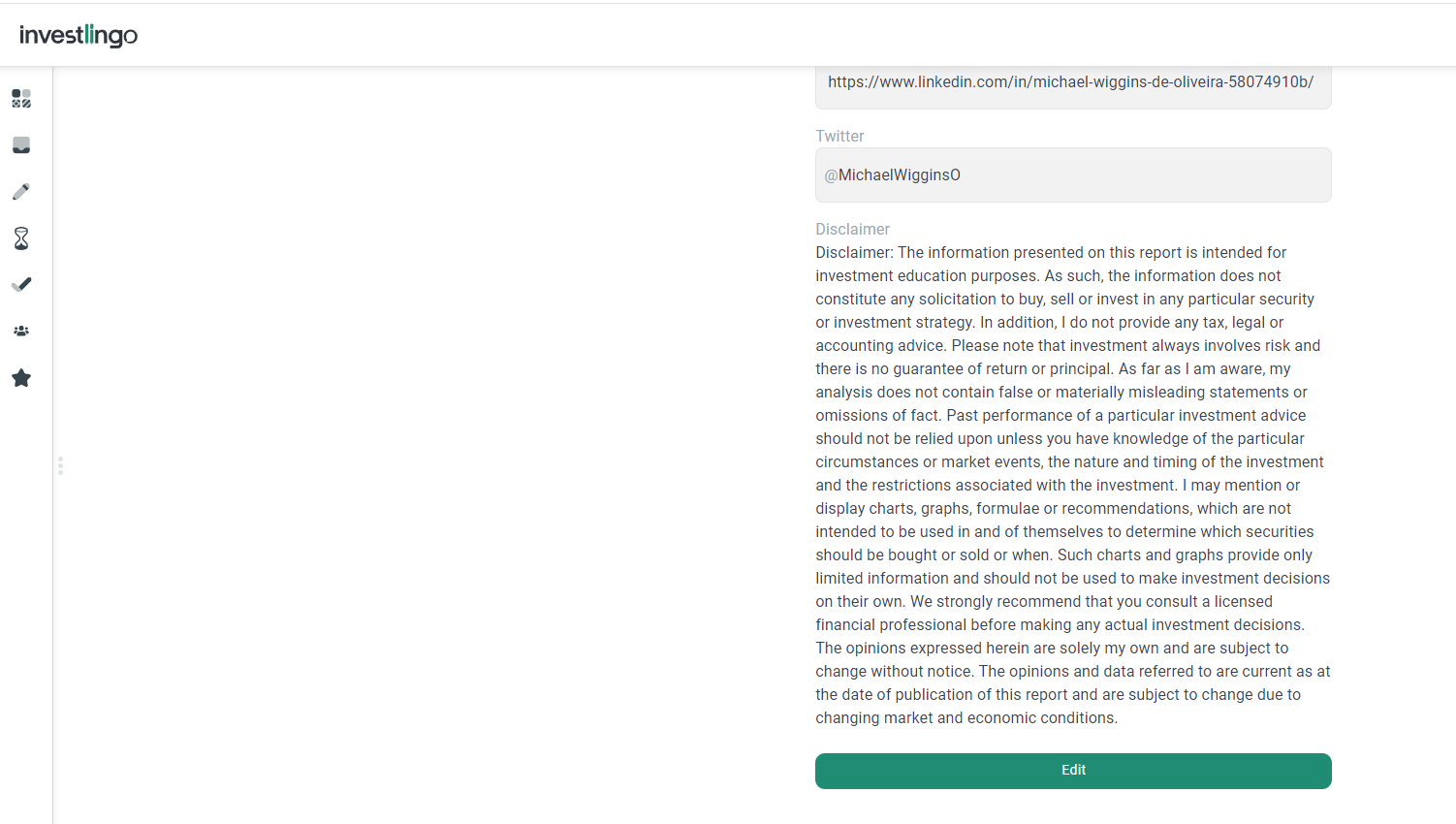1456x824 pixels.
Task: Focus the Twitter handle field
Action: 1073,175
